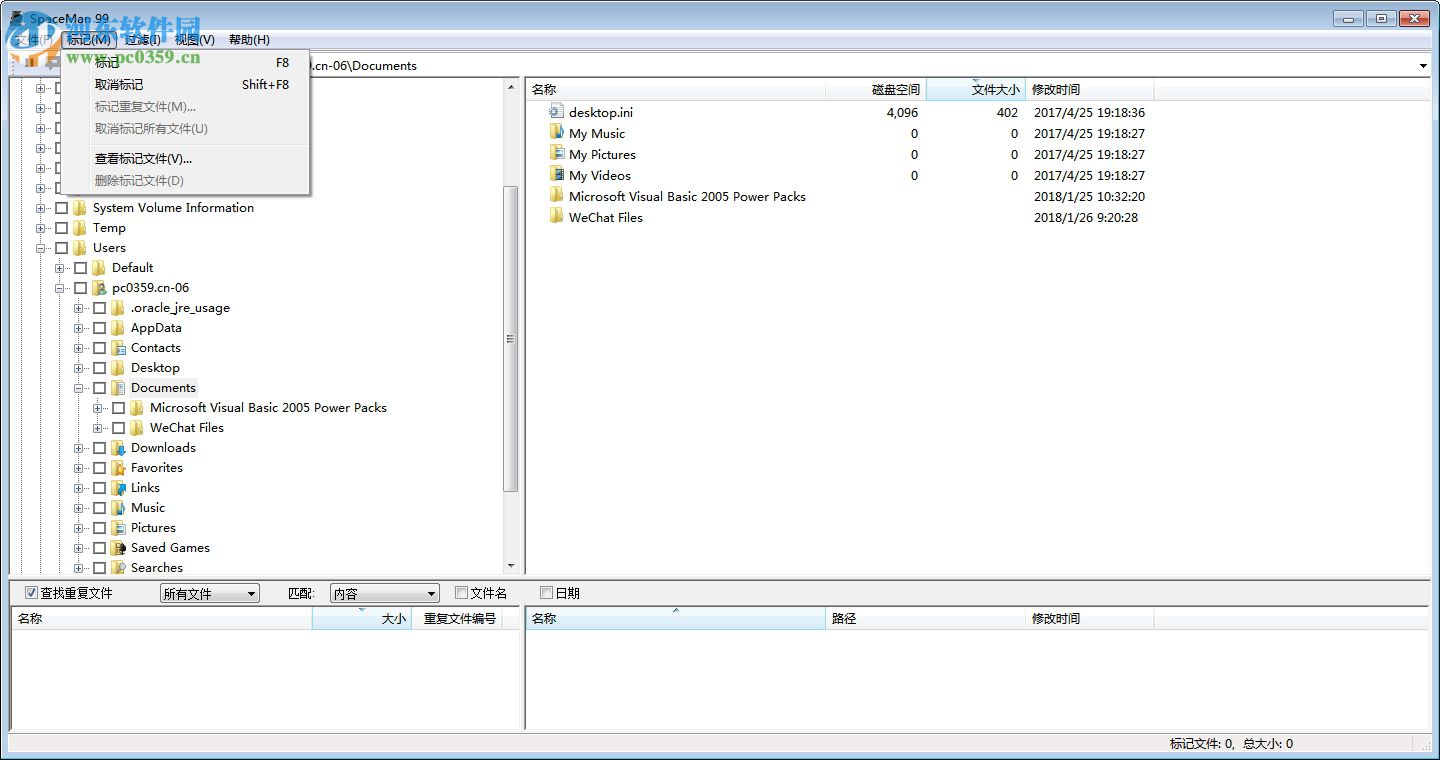Click the pc0359.cn-06 user folder icon
Viewport: 1440px width, 760px height.
tap(99, 288)
